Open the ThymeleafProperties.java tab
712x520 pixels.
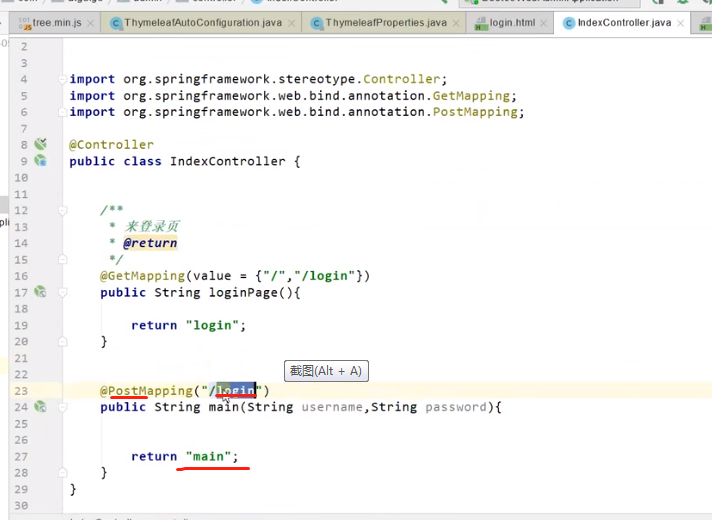(x=385, y=23)
